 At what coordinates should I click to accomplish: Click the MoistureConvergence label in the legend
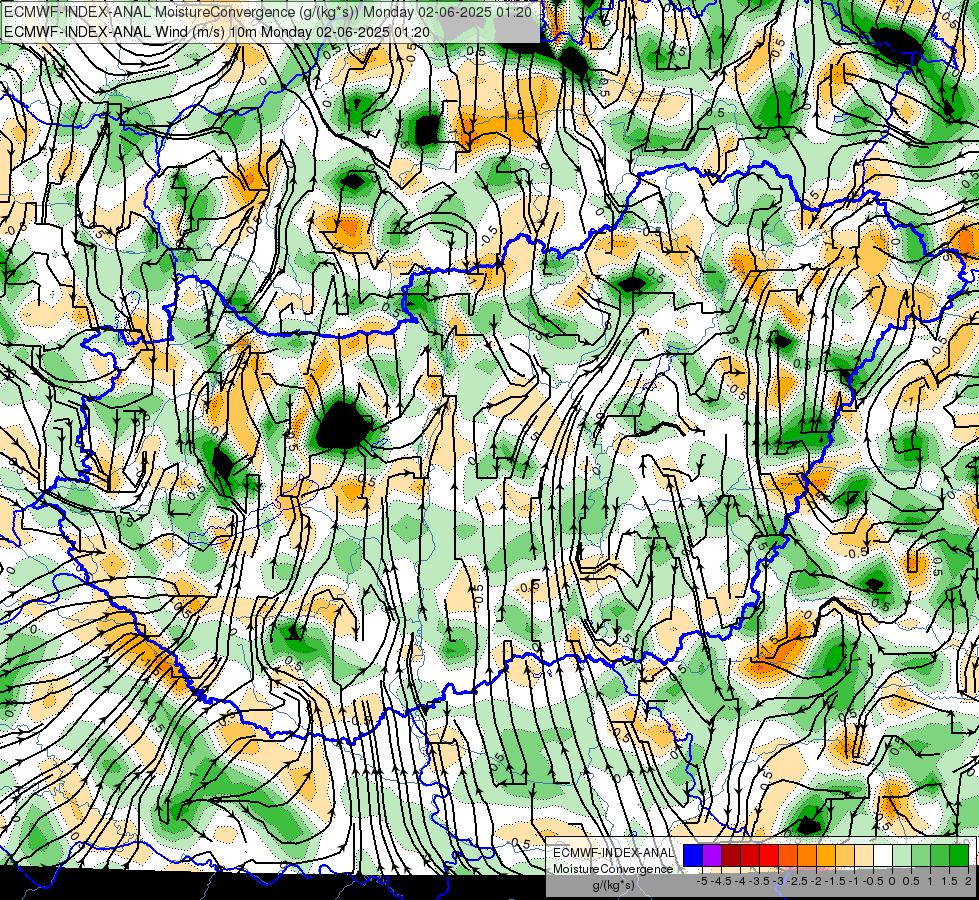[x=613, y=869]
